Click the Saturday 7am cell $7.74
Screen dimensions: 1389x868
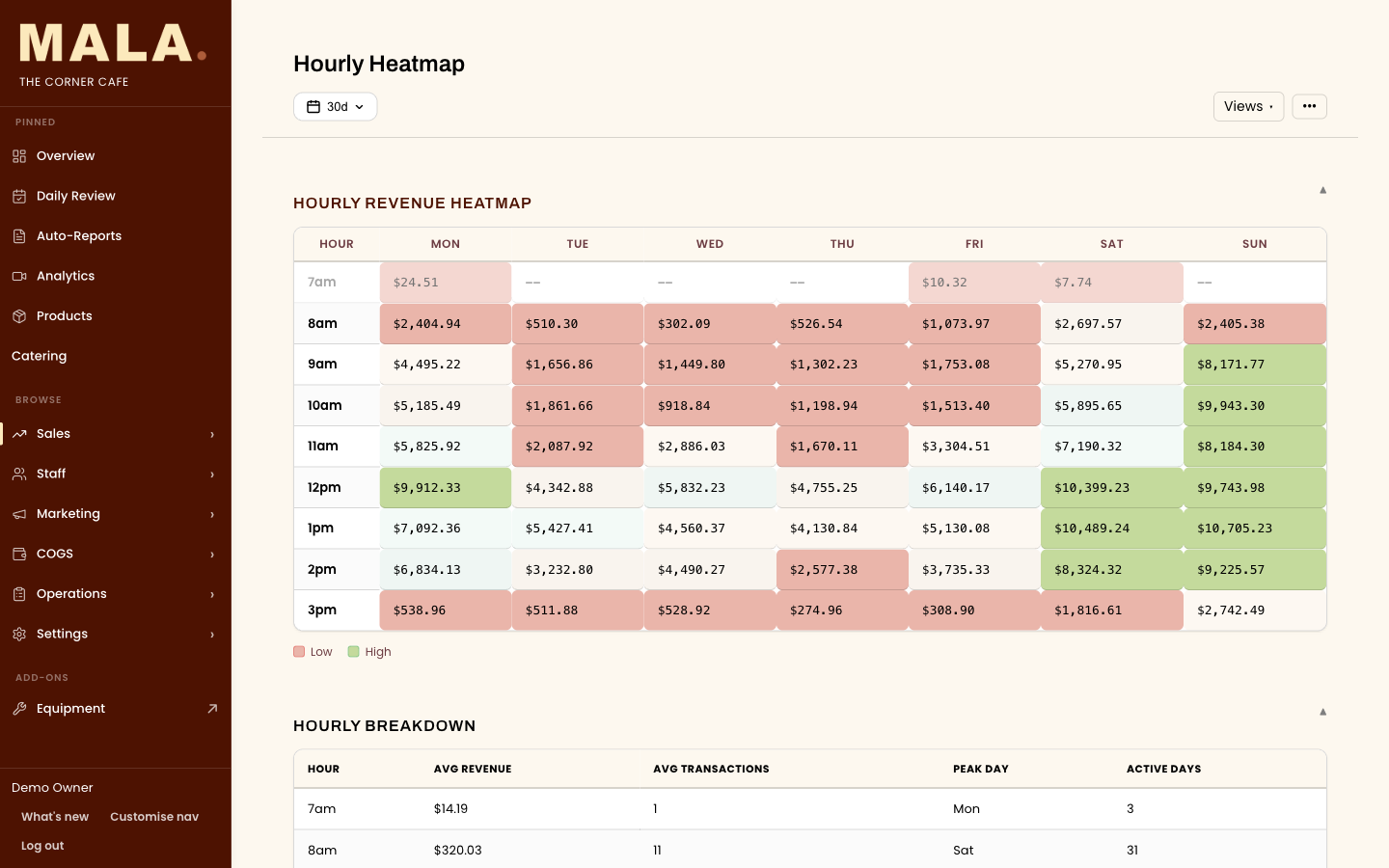[x=1112, y=283]
